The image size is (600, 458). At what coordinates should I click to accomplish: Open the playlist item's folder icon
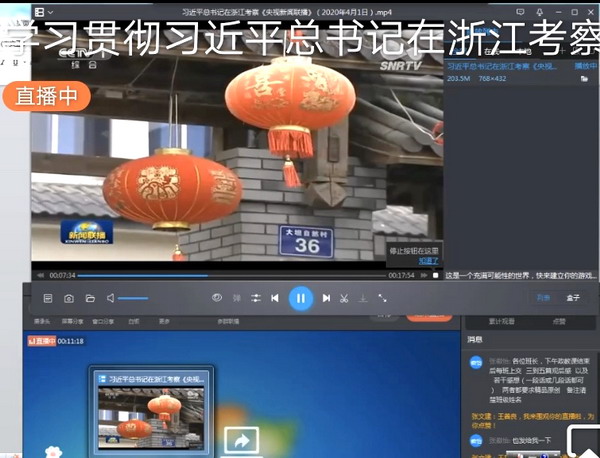coord(584,79)
